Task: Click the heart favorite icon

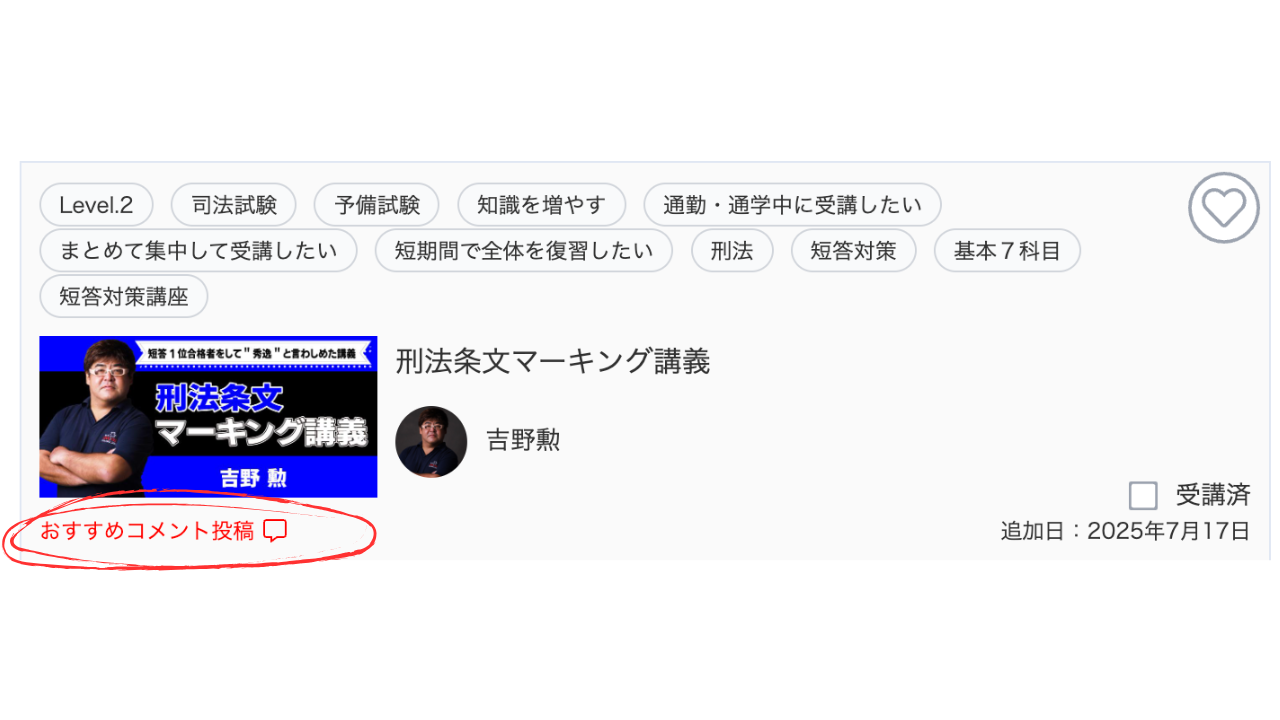Action: click(1224, 208)
